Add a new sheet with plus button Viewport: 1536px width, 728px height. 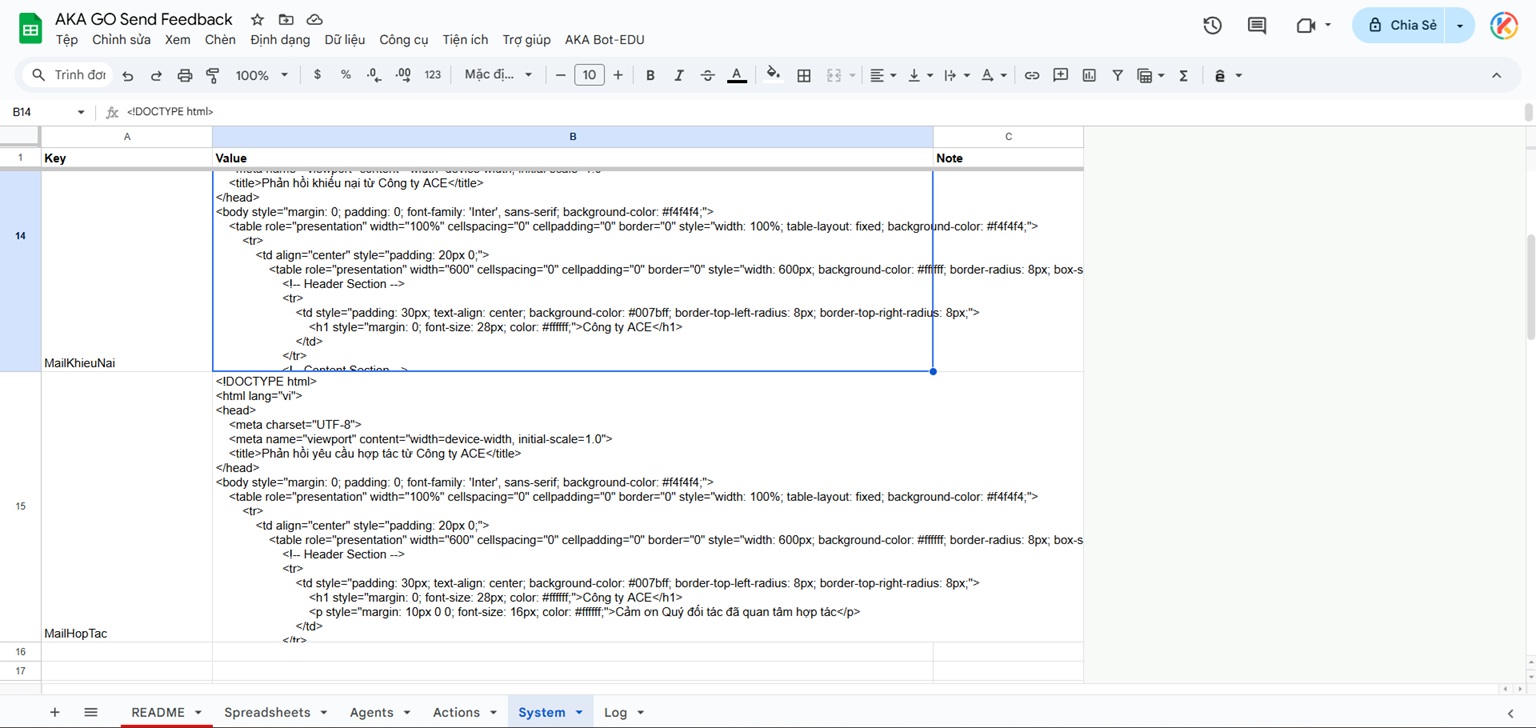(55, 712)
